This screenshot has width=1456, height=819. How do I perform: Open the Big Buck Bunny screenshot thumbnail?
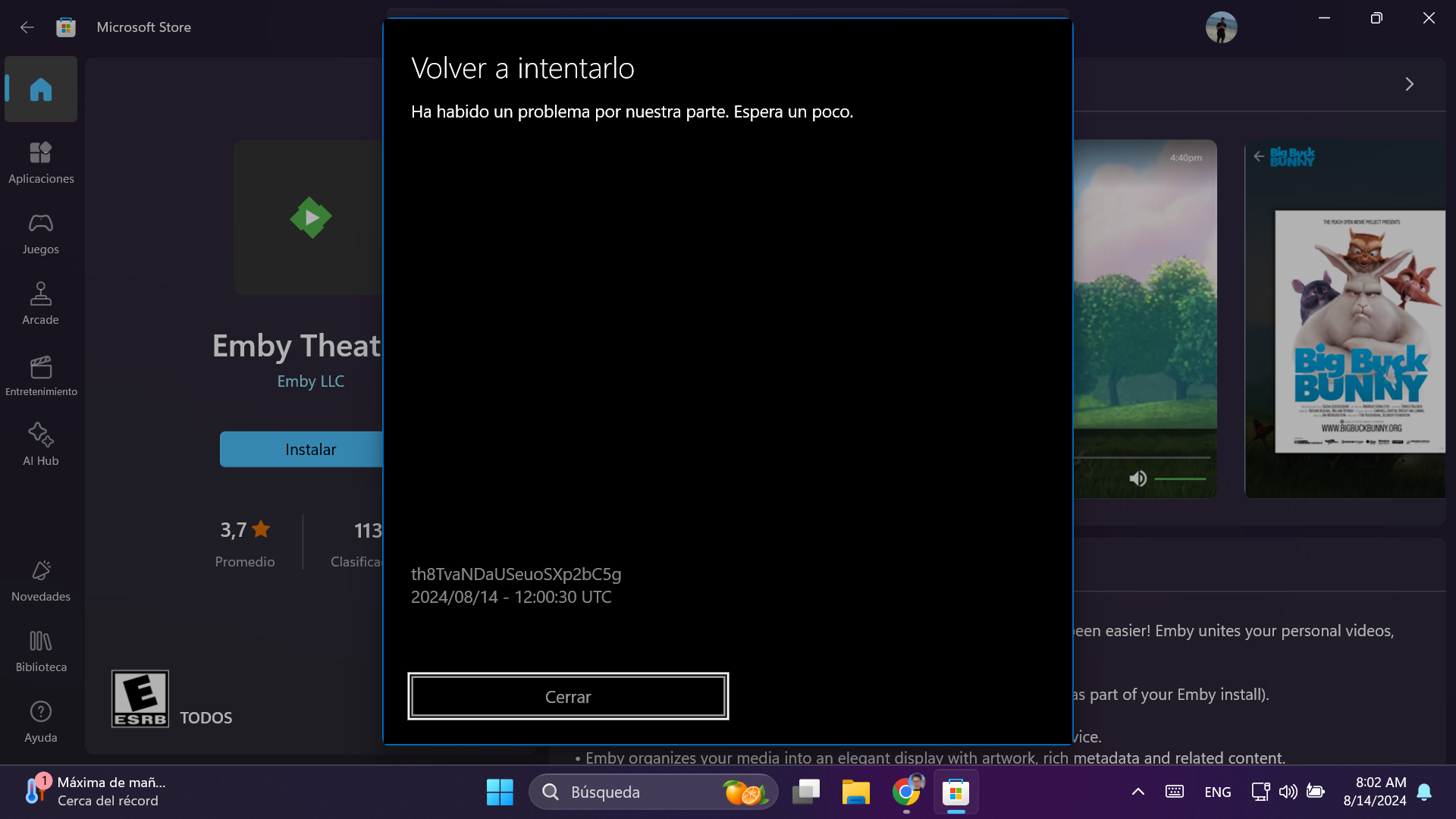(x=1345, y=318)
